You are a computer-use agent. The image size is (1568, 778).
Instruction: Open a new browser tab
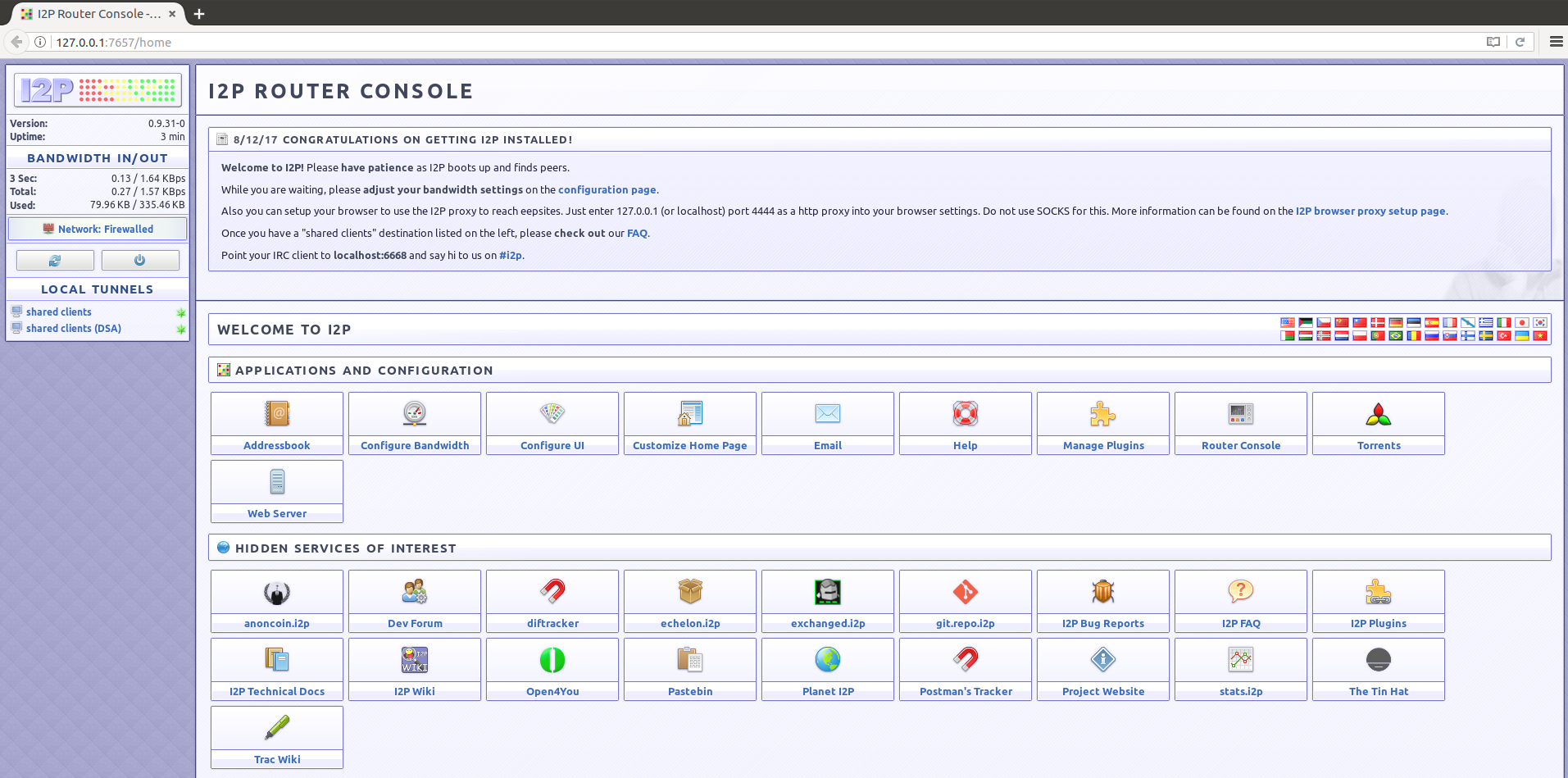point(199,14)
